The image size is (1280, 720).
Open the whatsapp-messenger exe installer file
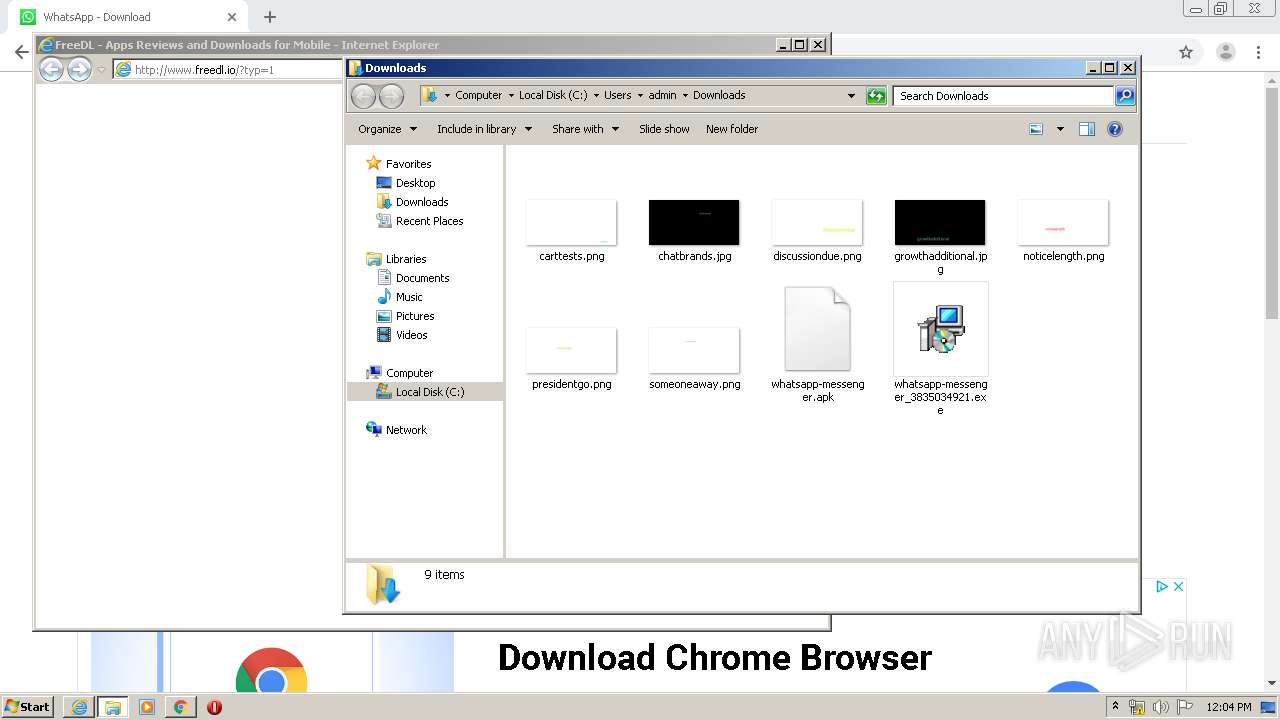click(x=940, y=348)
